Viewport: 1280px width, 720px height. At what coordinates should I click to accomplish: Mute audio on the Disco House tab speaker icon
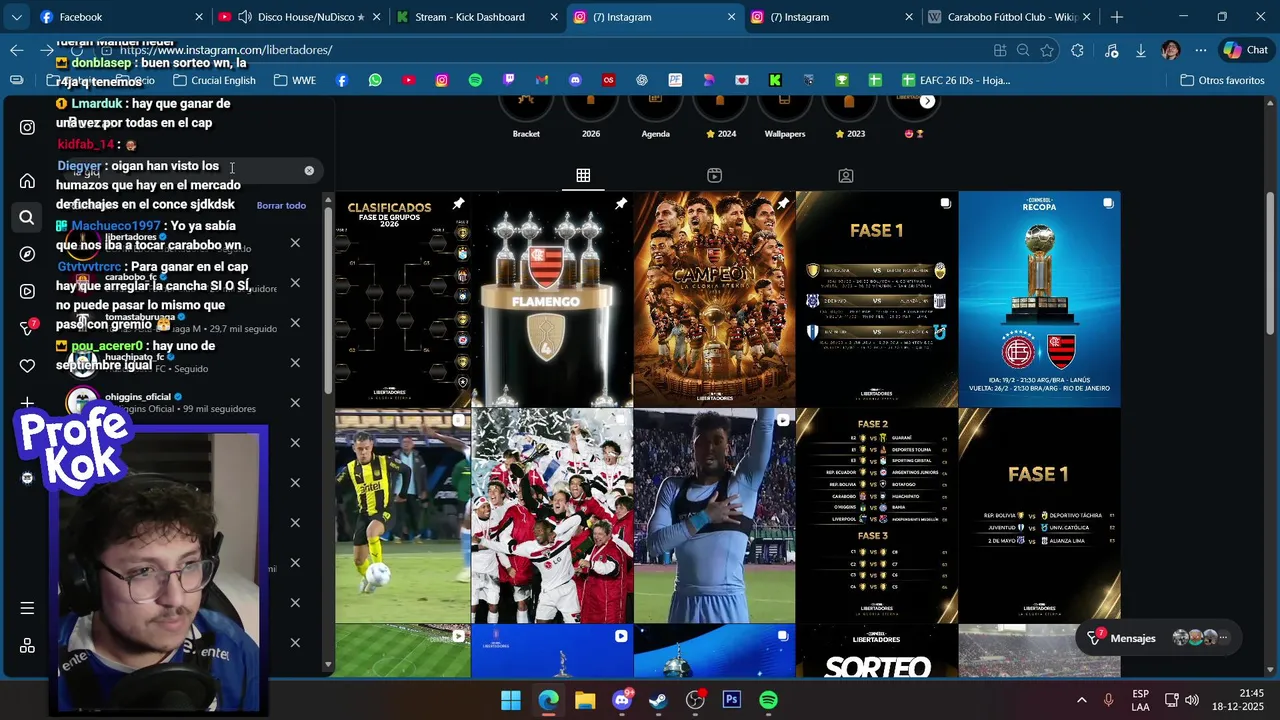click(x=245, y=17)
